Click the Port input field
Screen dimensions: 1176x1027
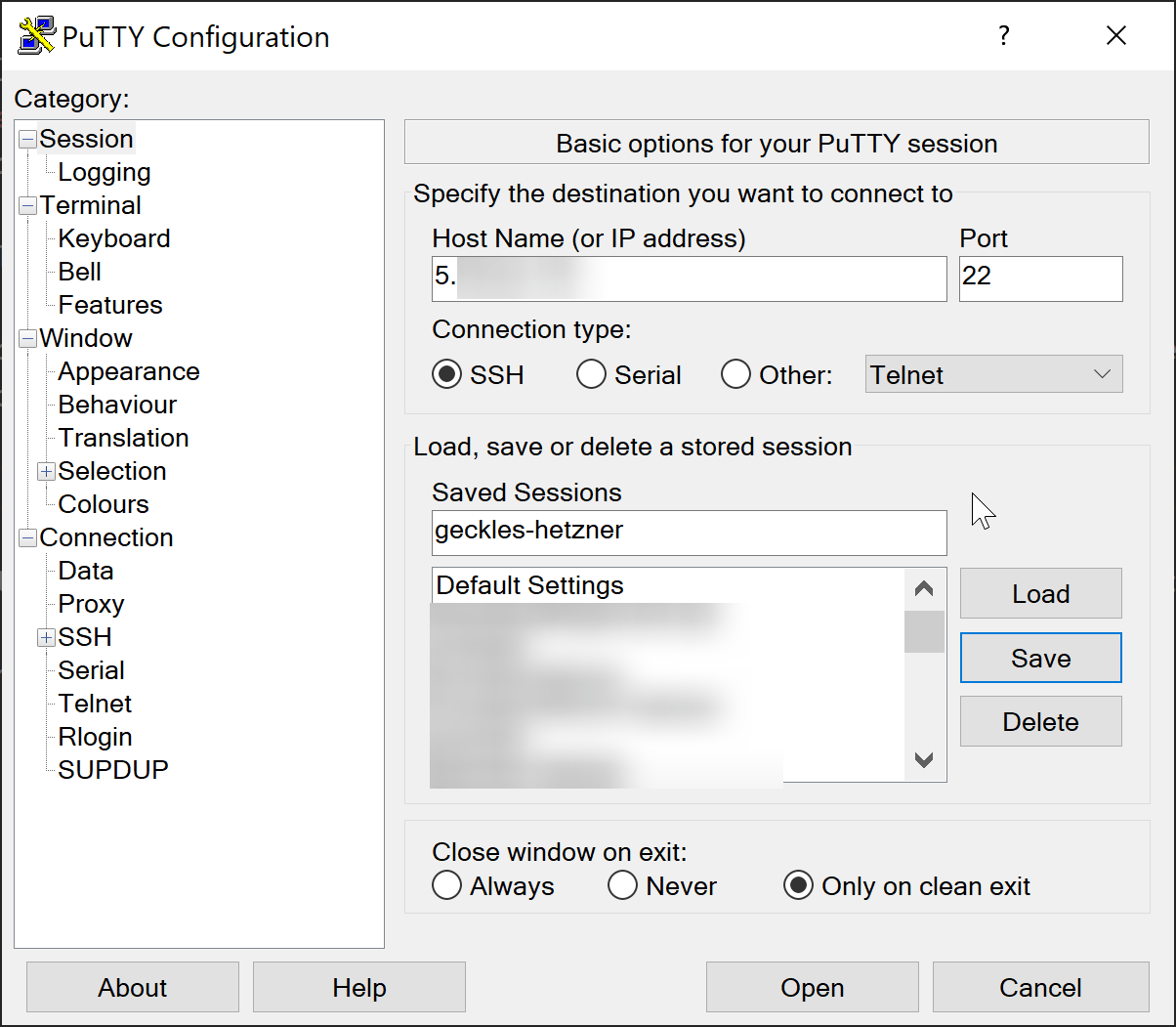(1041, 278)
